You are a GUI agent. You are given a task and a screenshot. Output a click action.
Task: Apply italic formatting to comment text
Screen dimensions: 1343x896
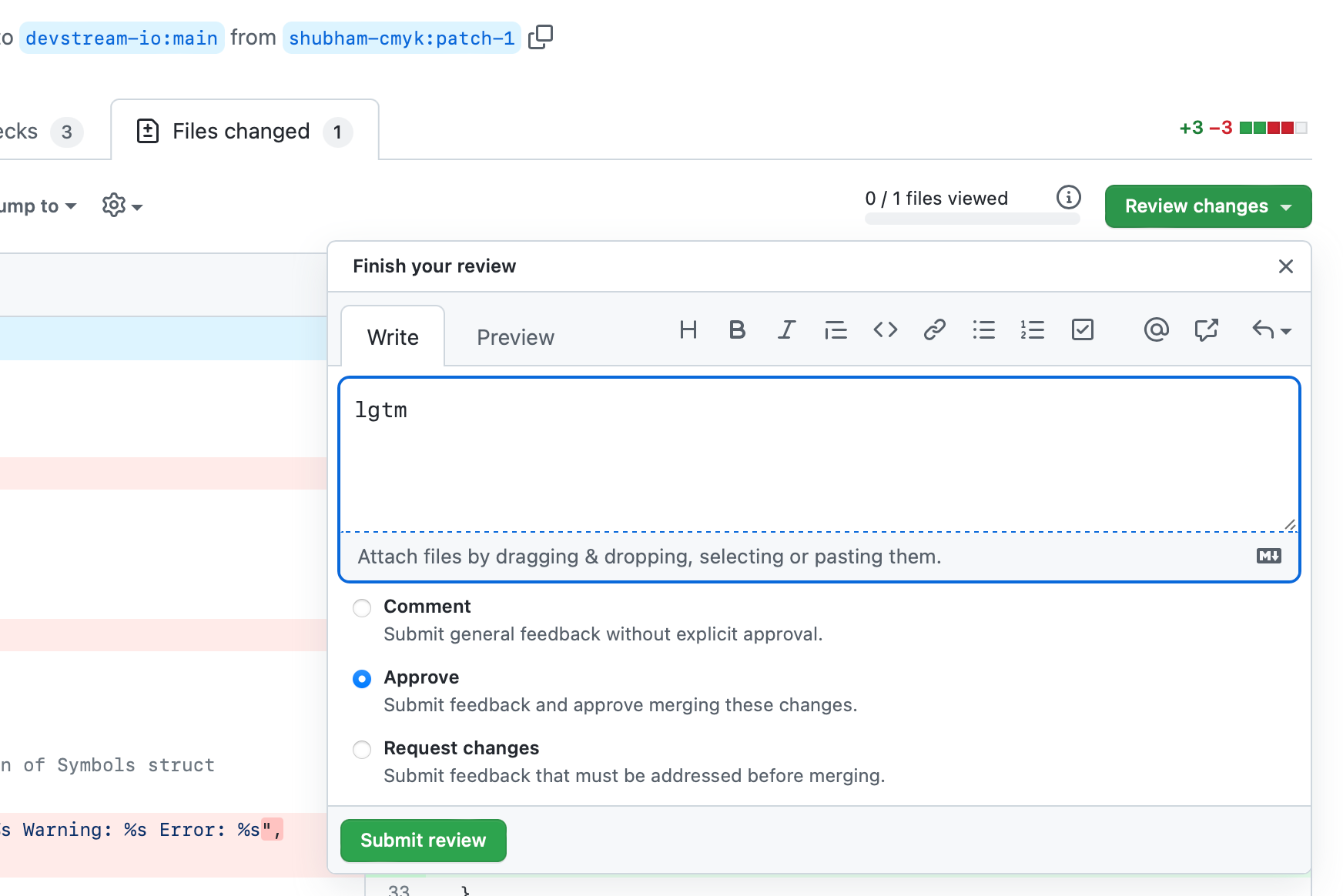tap(786, 330)
